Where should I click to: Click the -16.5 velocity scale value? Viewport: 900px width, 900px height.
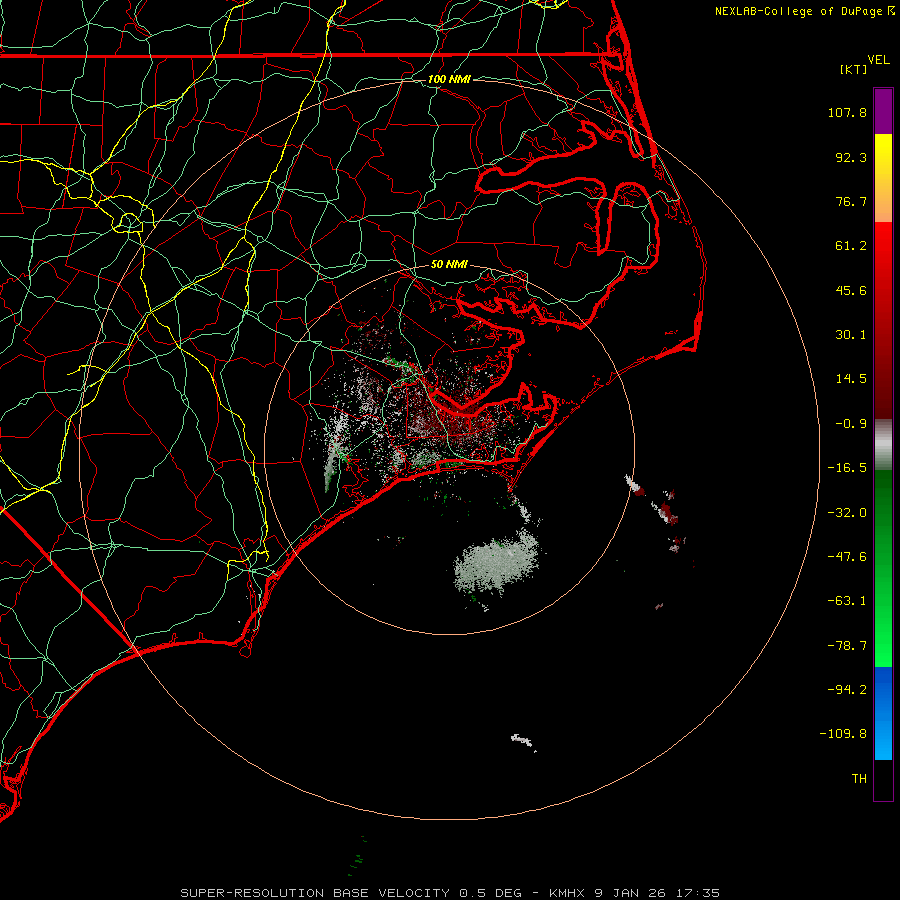tap(847, 468)
